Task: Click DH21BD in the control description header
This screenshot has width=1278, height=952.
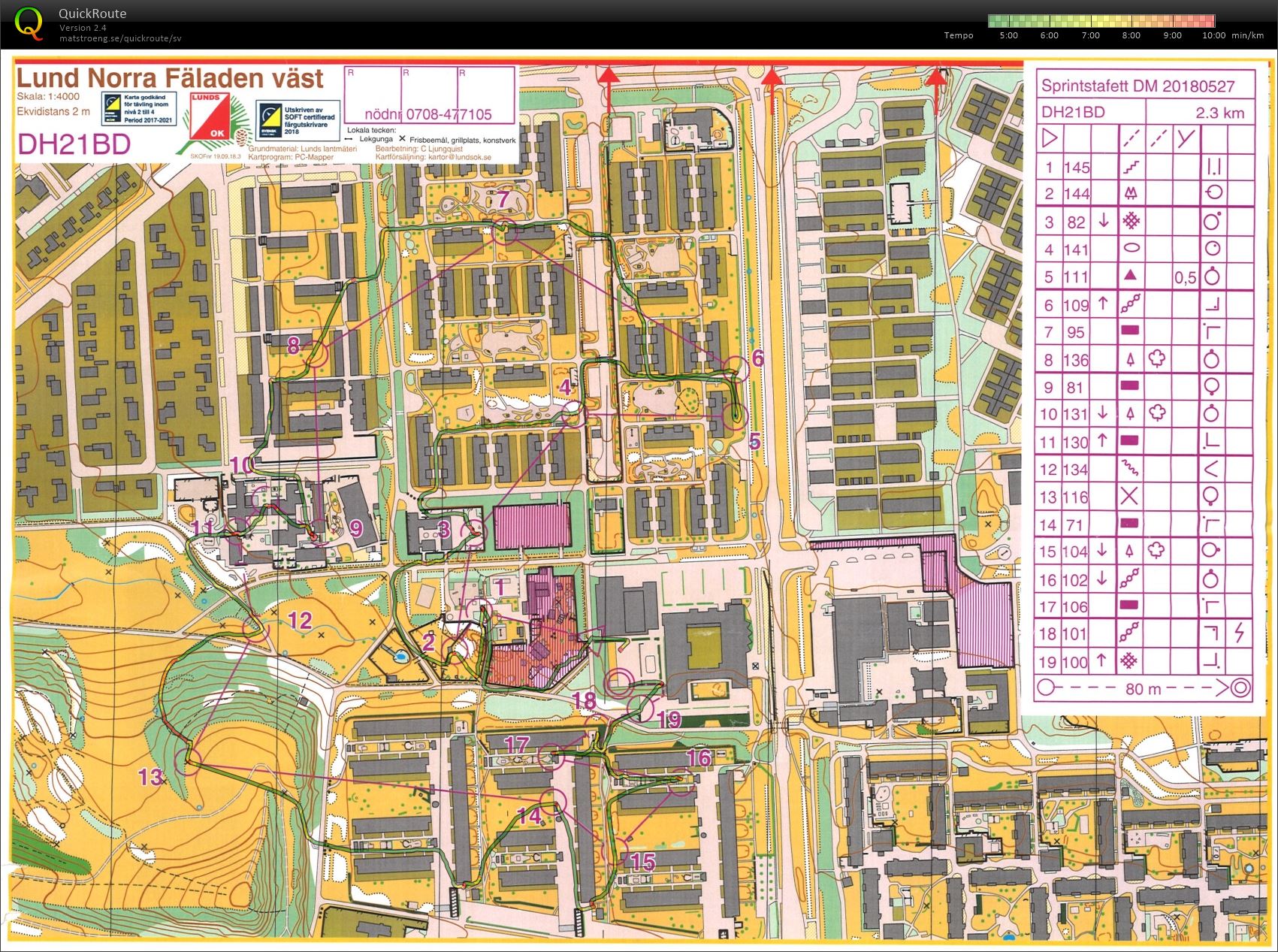Action: (1073, 112)
